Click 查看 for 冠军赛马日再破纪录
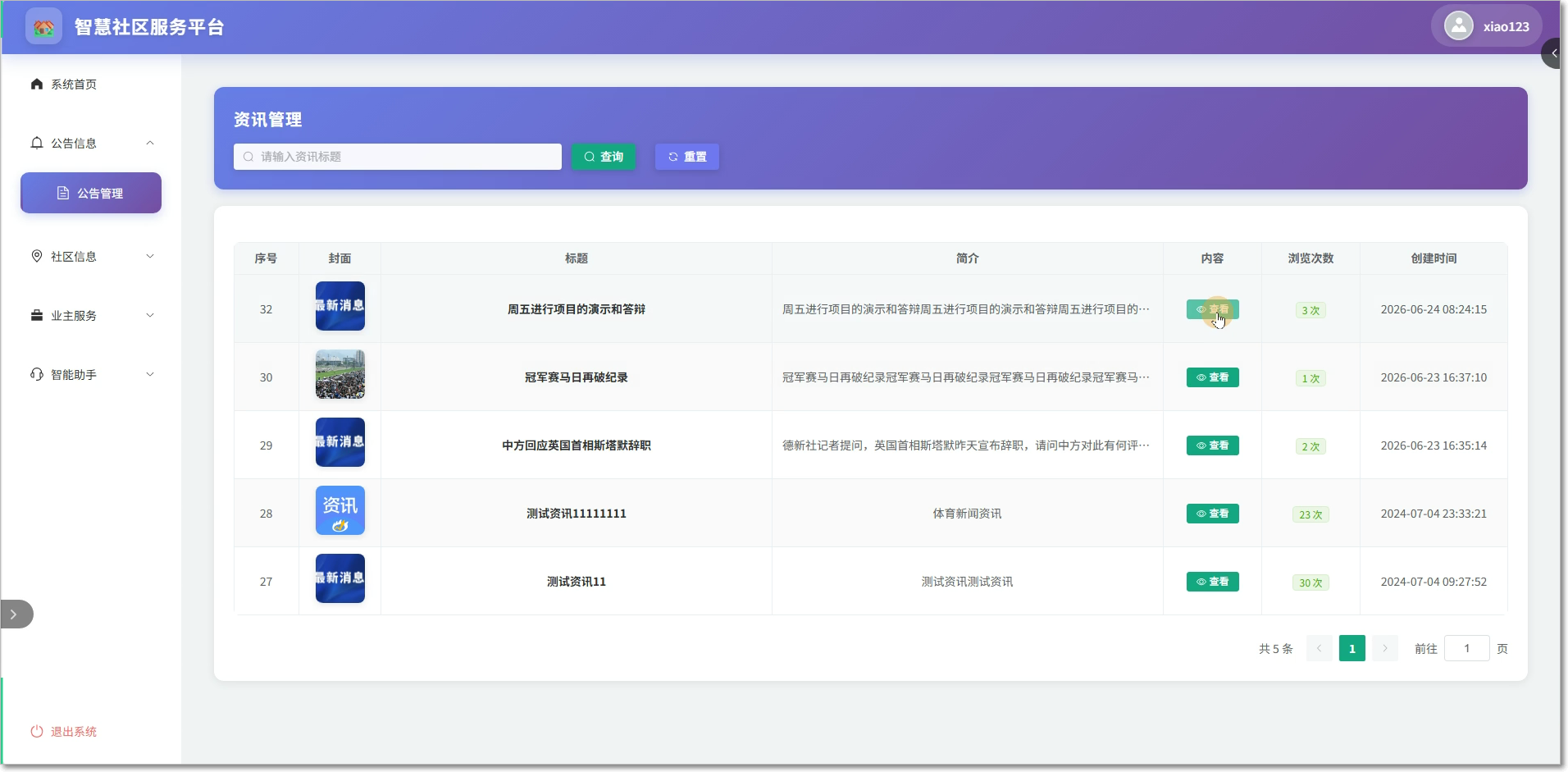Image resolution: width=1568 pixels, height=772 pixels. click(1212, 377)
